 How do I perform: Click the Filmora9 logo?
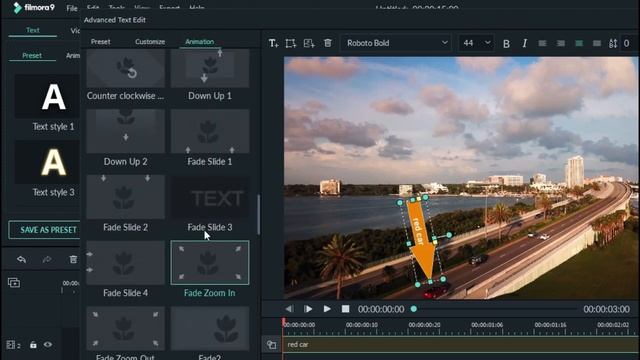click(34, 8)
